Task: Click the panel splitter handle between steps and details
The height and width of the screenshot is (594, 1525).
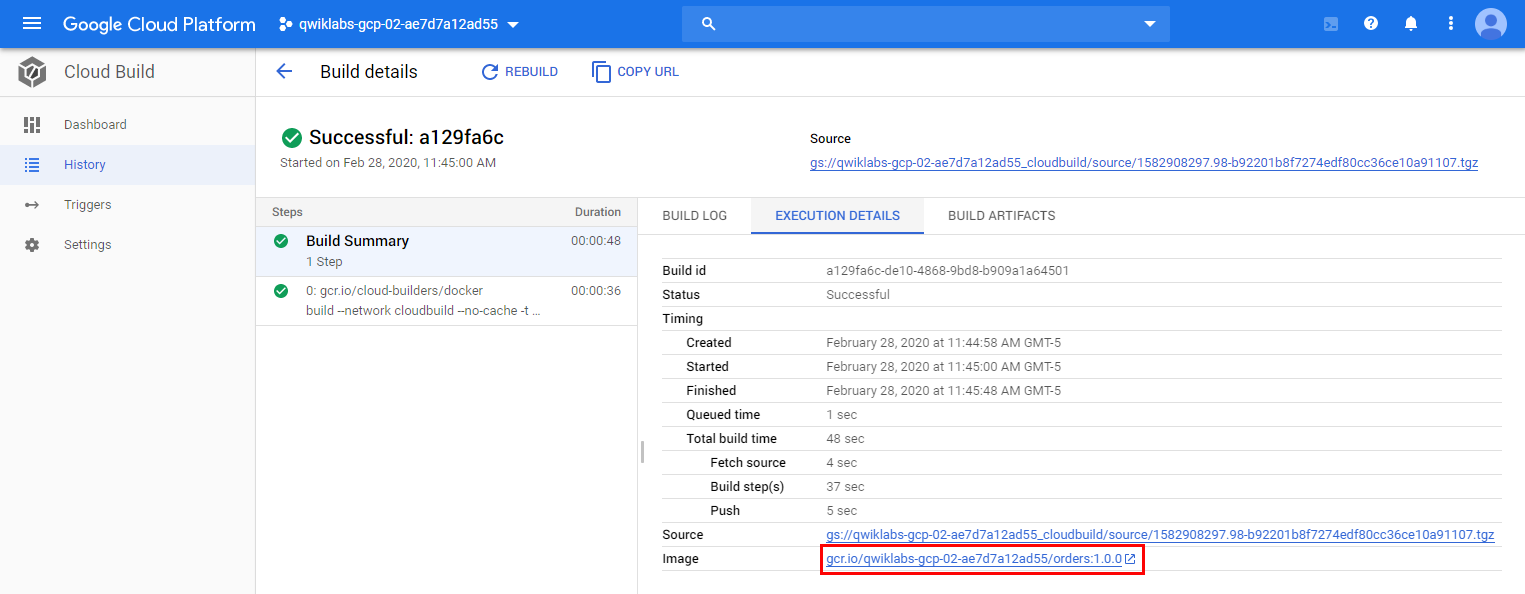Action: (642, 452)
